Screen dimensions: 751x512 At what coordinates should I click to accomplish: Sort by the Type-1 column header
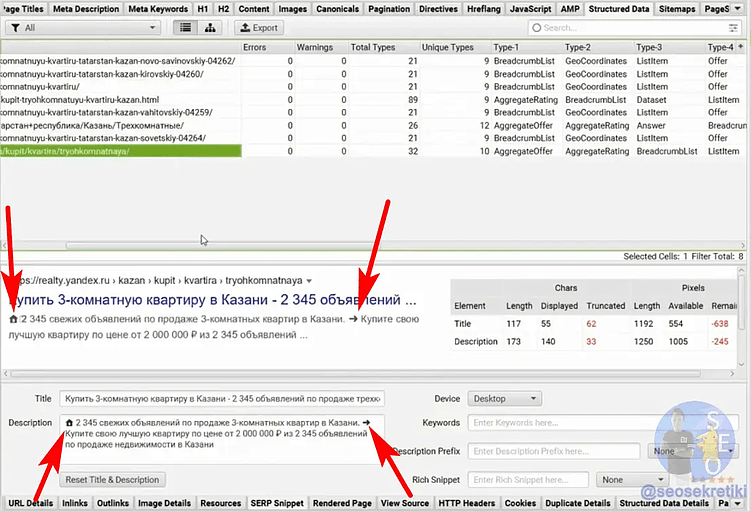coord(527,47)
